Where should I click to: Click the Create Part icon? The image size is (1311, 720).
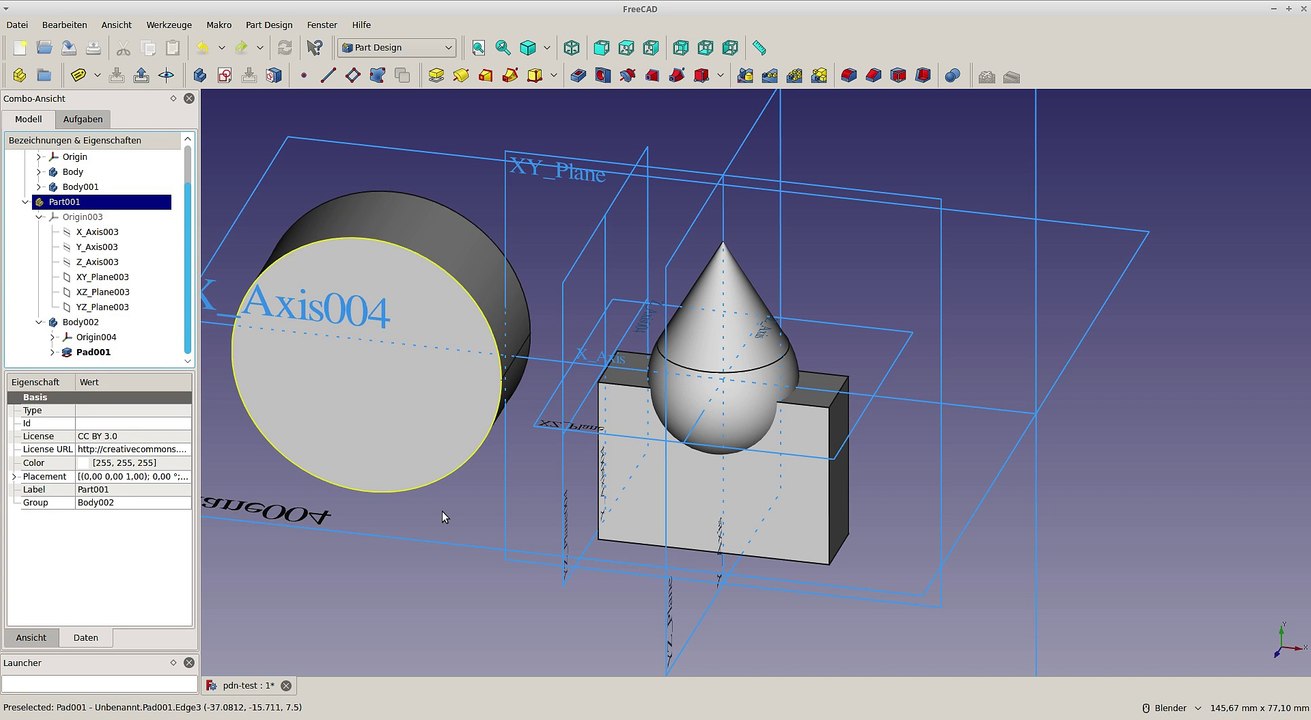pyautogui.click(x=19, y=75)
